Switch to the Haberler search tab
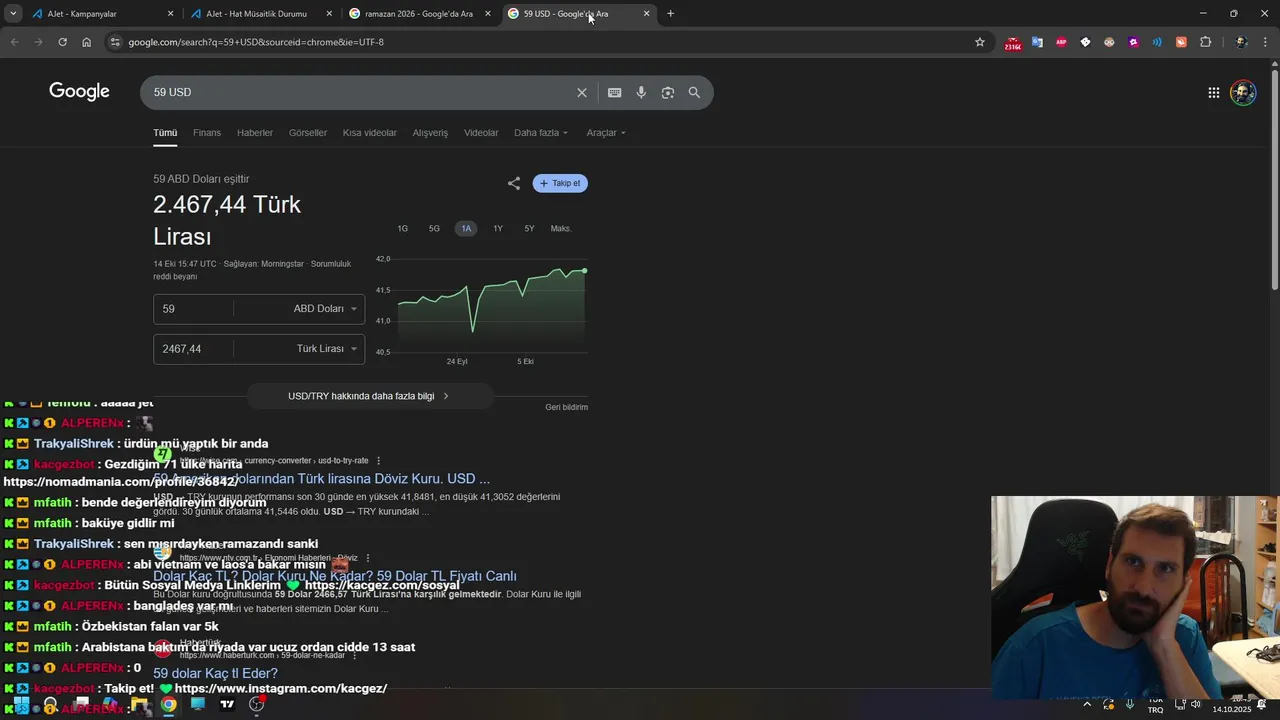1280x720 pixels. pos(255,133)
